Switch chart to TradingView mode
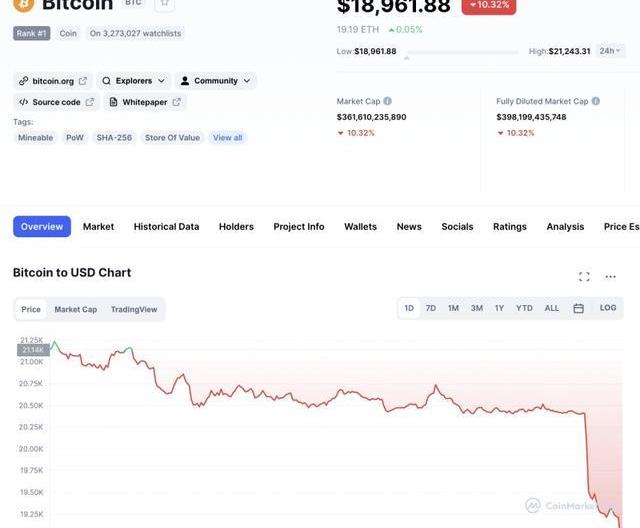 134,310
